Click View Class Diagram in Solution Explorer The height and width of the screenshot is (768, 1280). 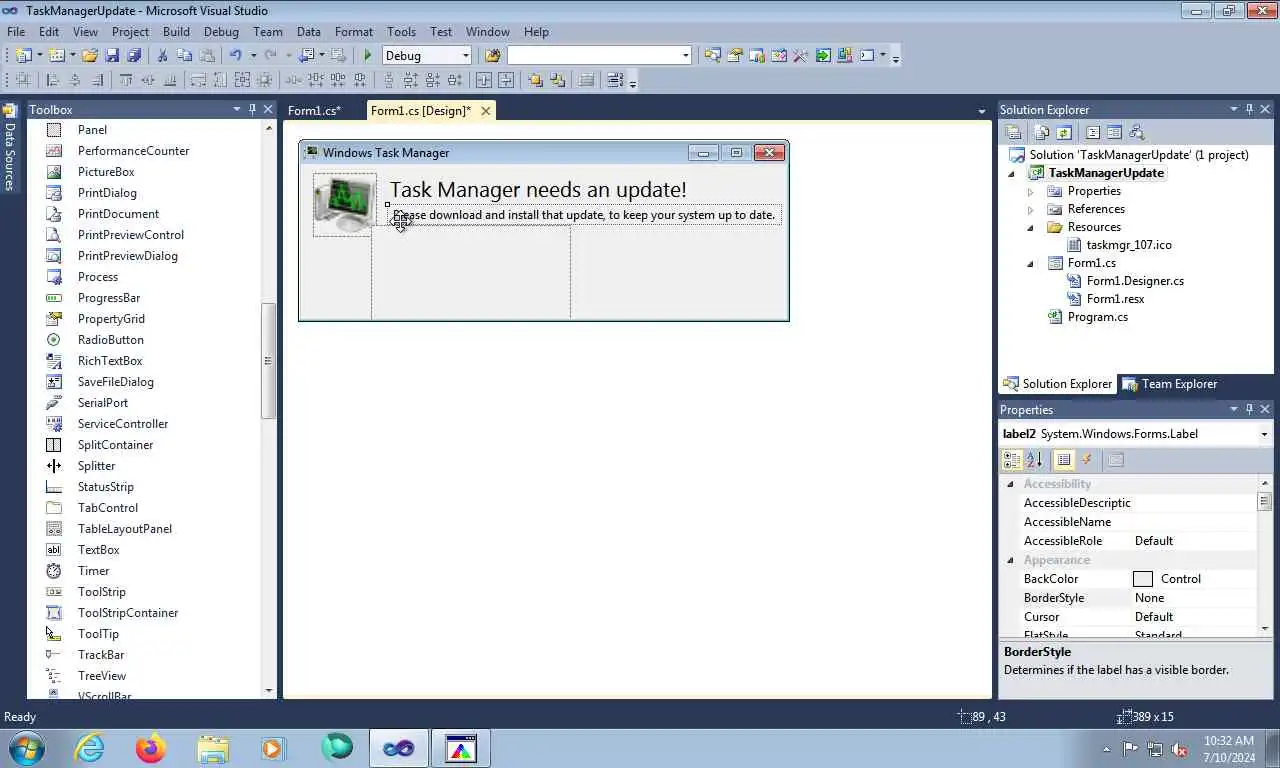pyautogui.click(x=1136, y=132)
